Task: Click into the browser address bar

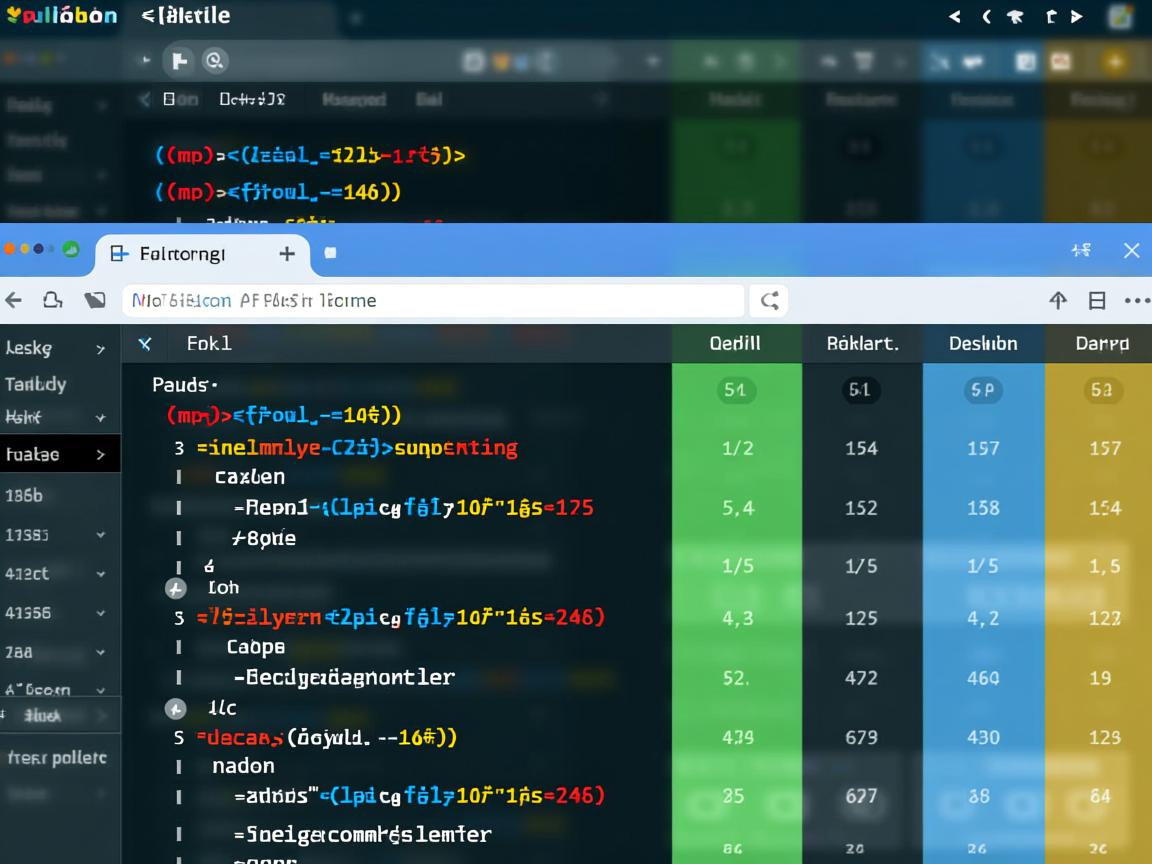Action: [x=435, y=300]
